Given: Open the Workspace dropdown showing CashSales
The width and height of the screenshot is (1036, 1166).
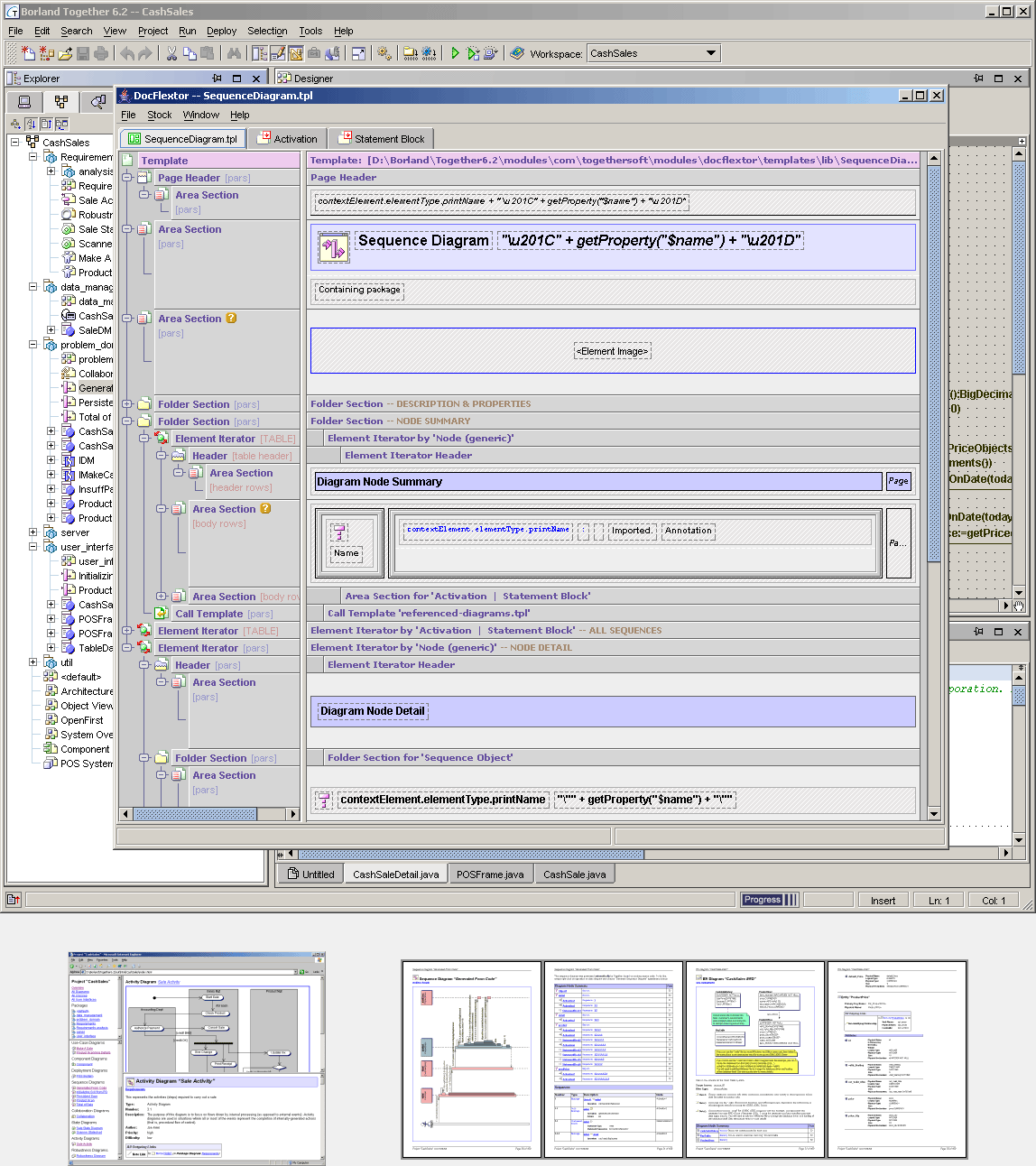Looking at the screenshot, I should 653,53.
